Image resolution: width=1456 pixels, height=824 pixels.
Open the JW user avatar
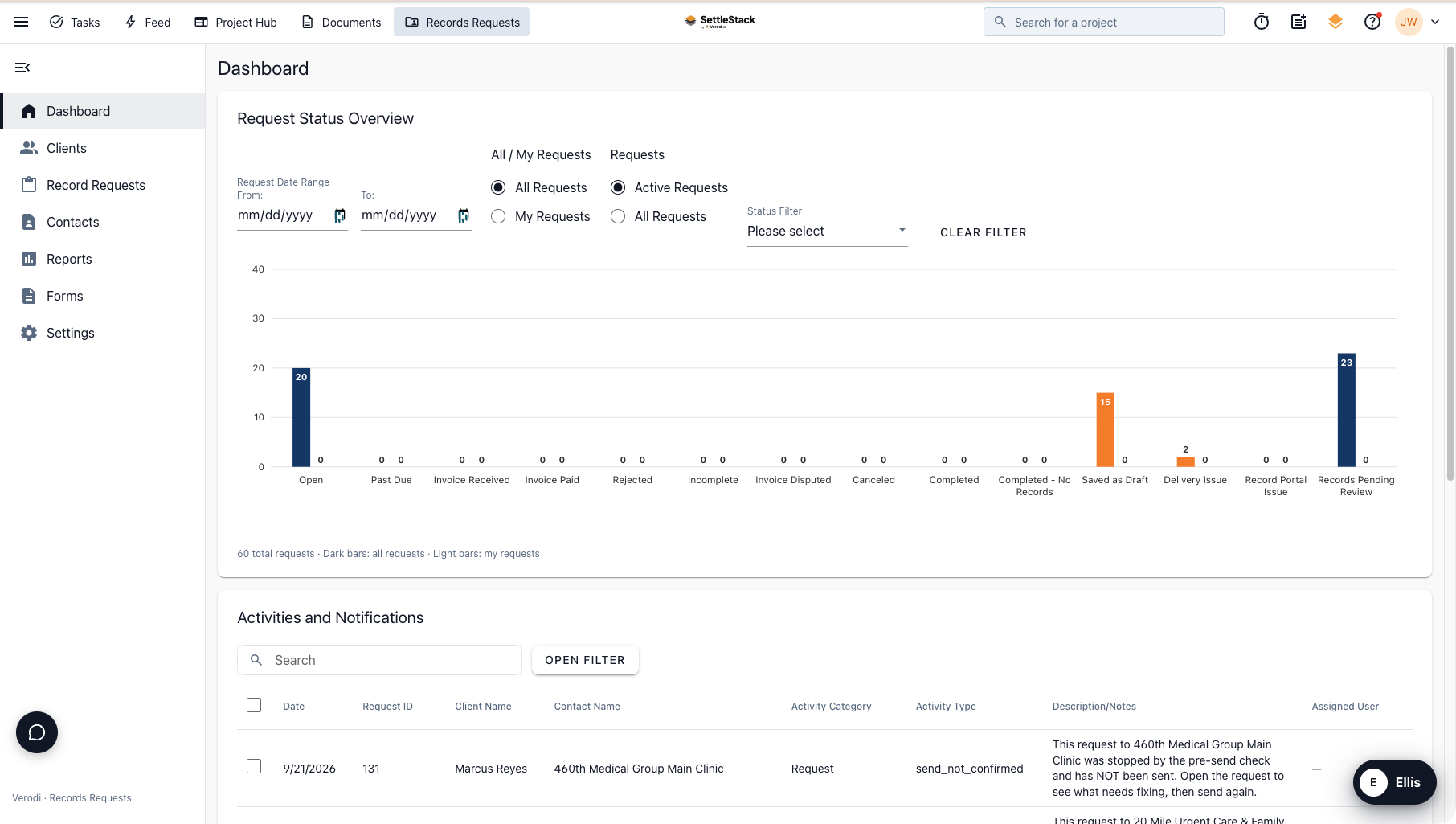click(1409, 22)
